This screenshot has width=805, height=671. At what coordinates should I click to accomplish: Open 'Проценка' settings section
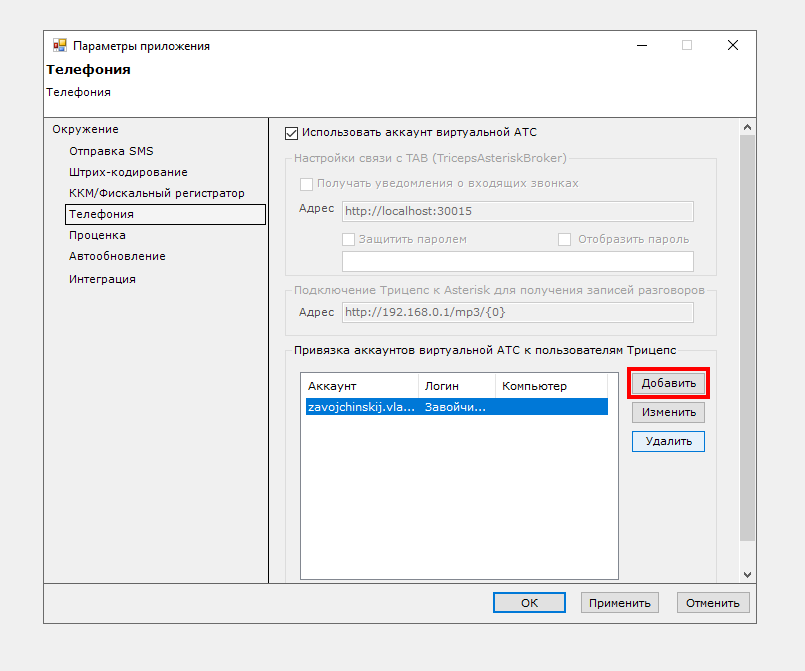click(97, 235)
